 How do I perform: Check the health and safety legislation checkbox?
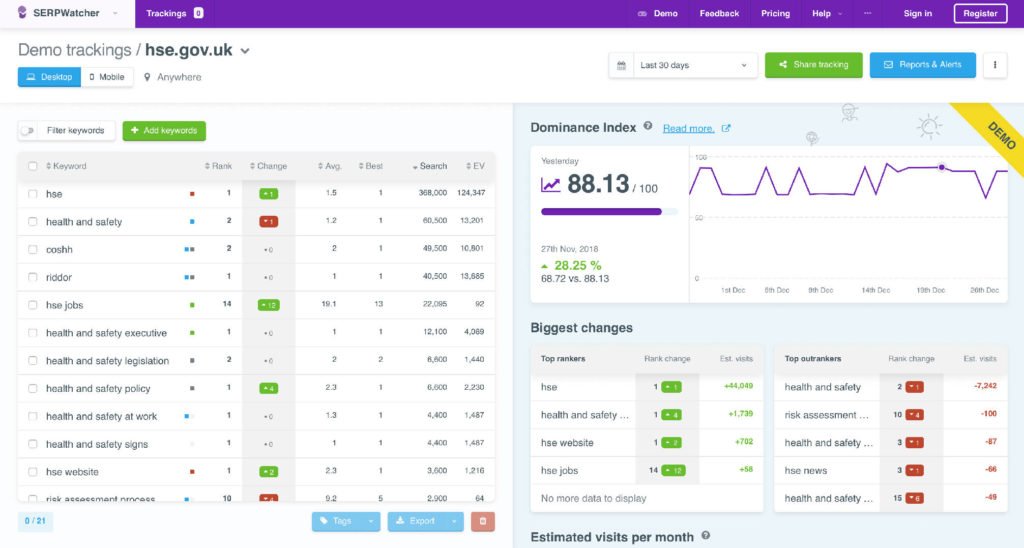[x=33, y=361]
